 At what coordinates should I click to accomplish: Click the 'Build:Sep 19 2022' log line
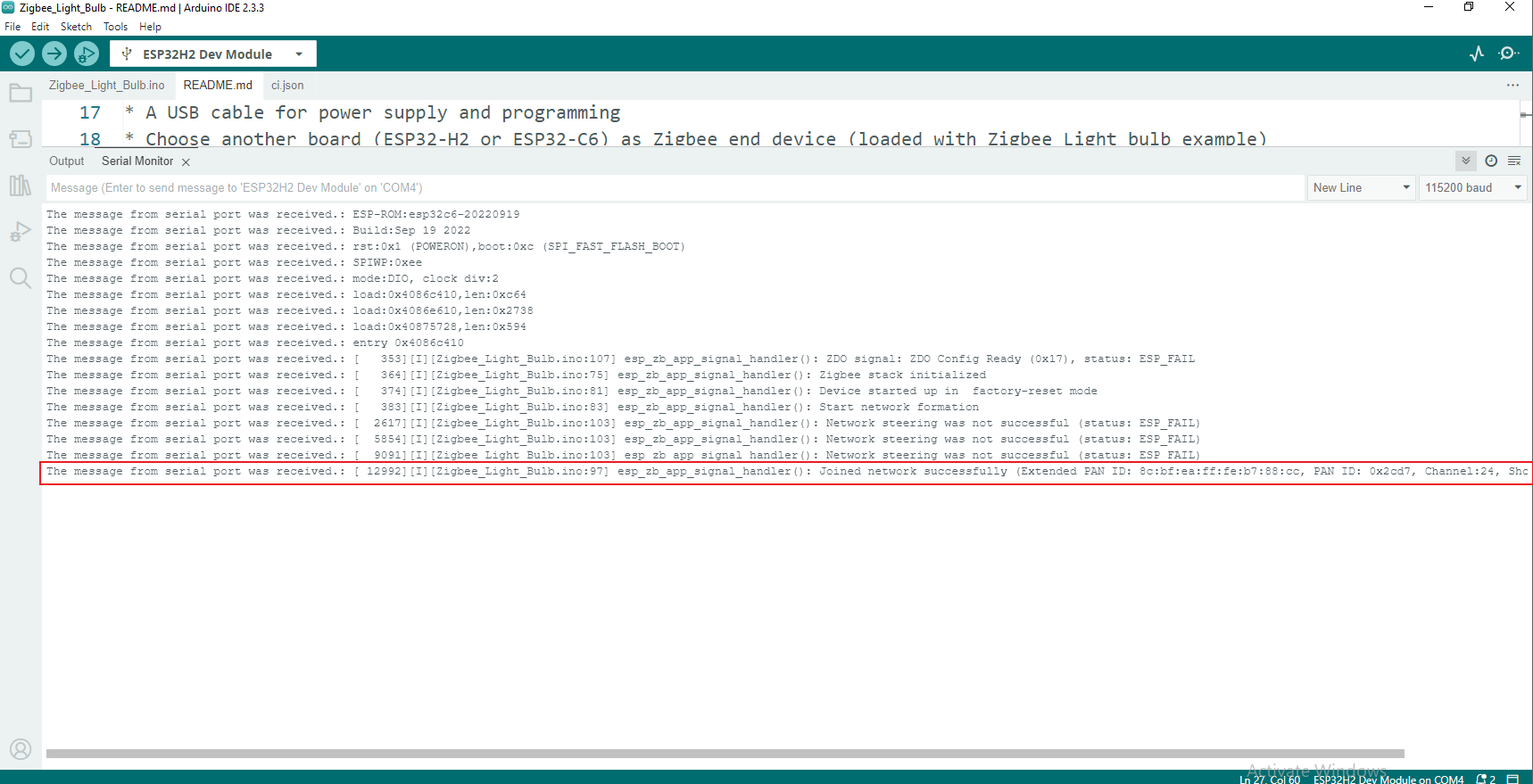pyautogui.click(x=258, y=230)
